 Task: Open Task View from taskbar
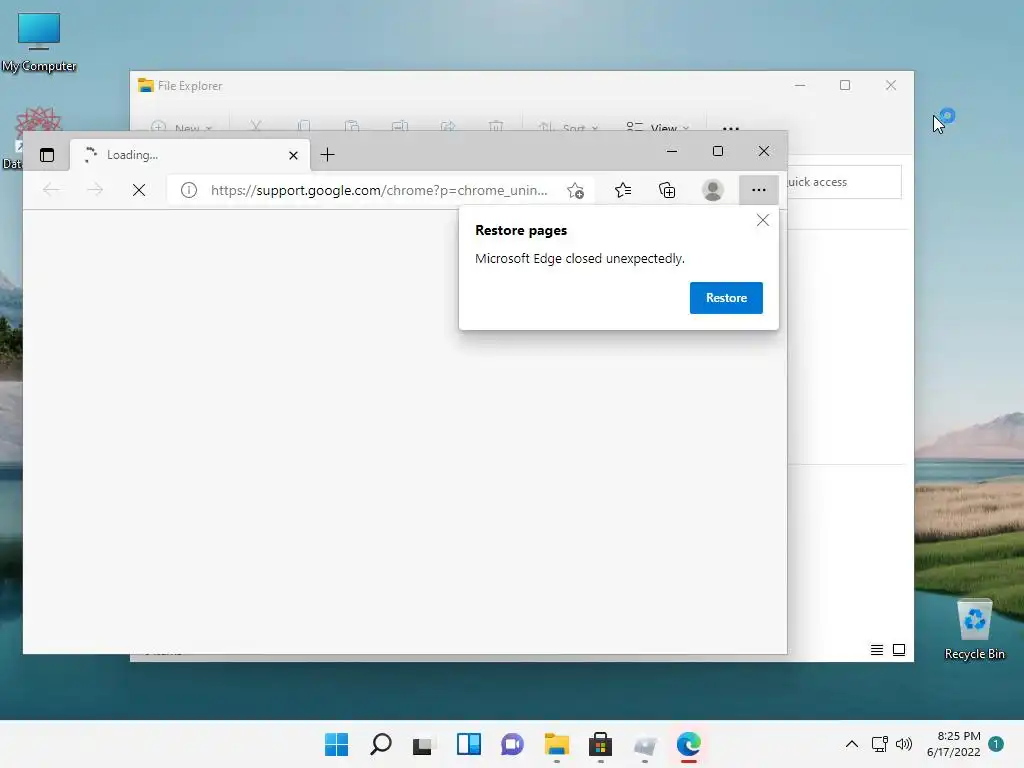pos(423,744)
